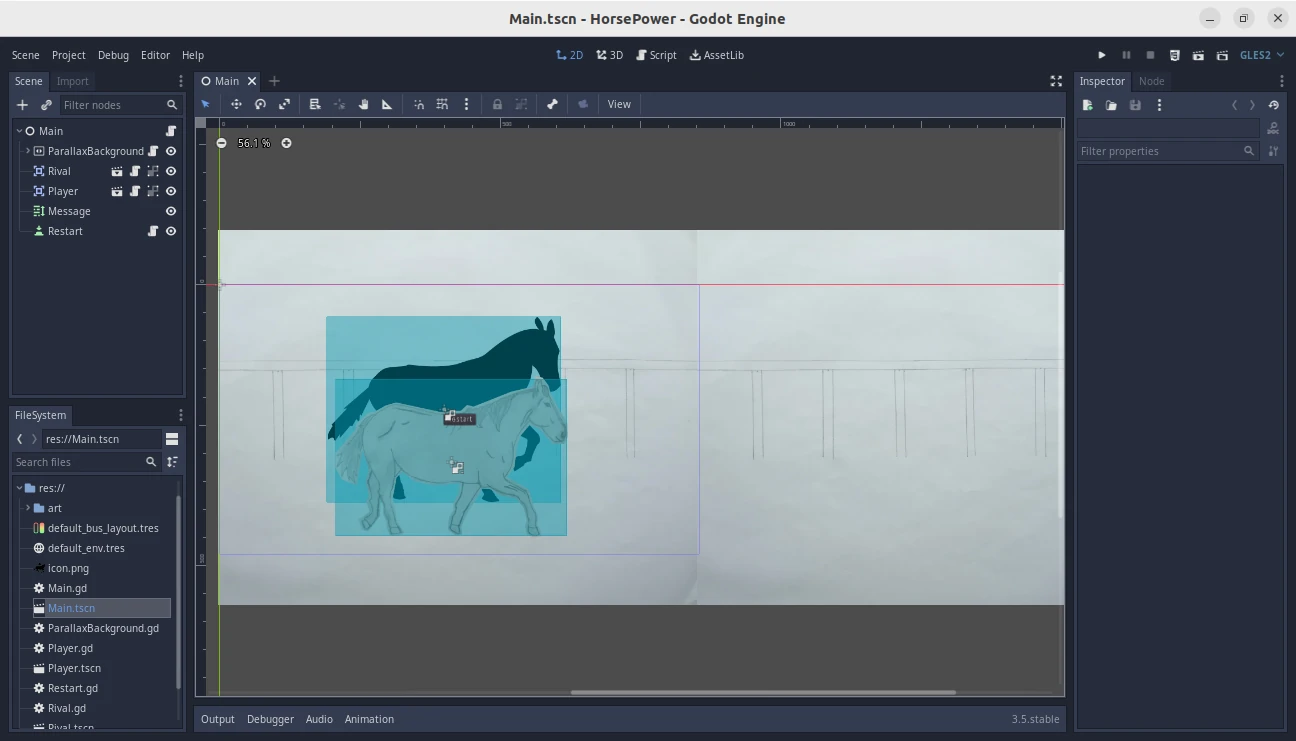The width and height of the screenshot is (1296, 741).
Task: Select the Rotate mode tool
Action: 260,104
